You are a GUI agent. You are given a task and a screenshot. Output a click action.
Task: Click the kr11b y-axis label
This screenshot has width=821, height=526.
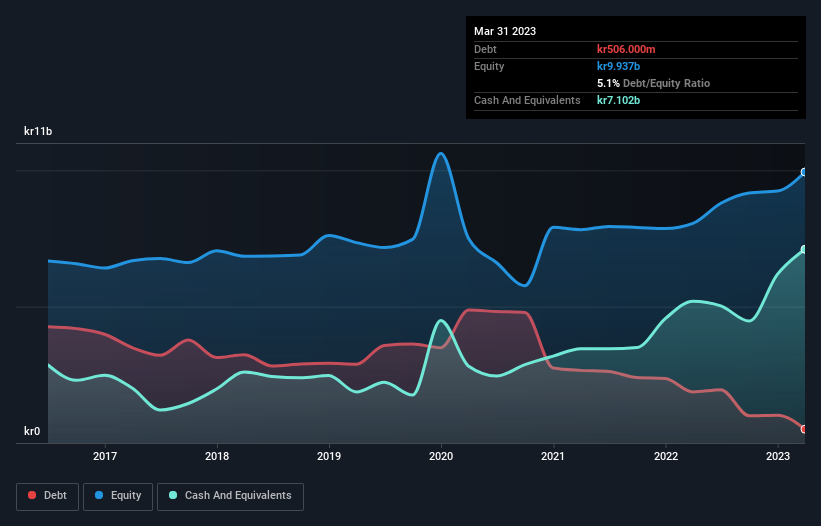(38, 131)
